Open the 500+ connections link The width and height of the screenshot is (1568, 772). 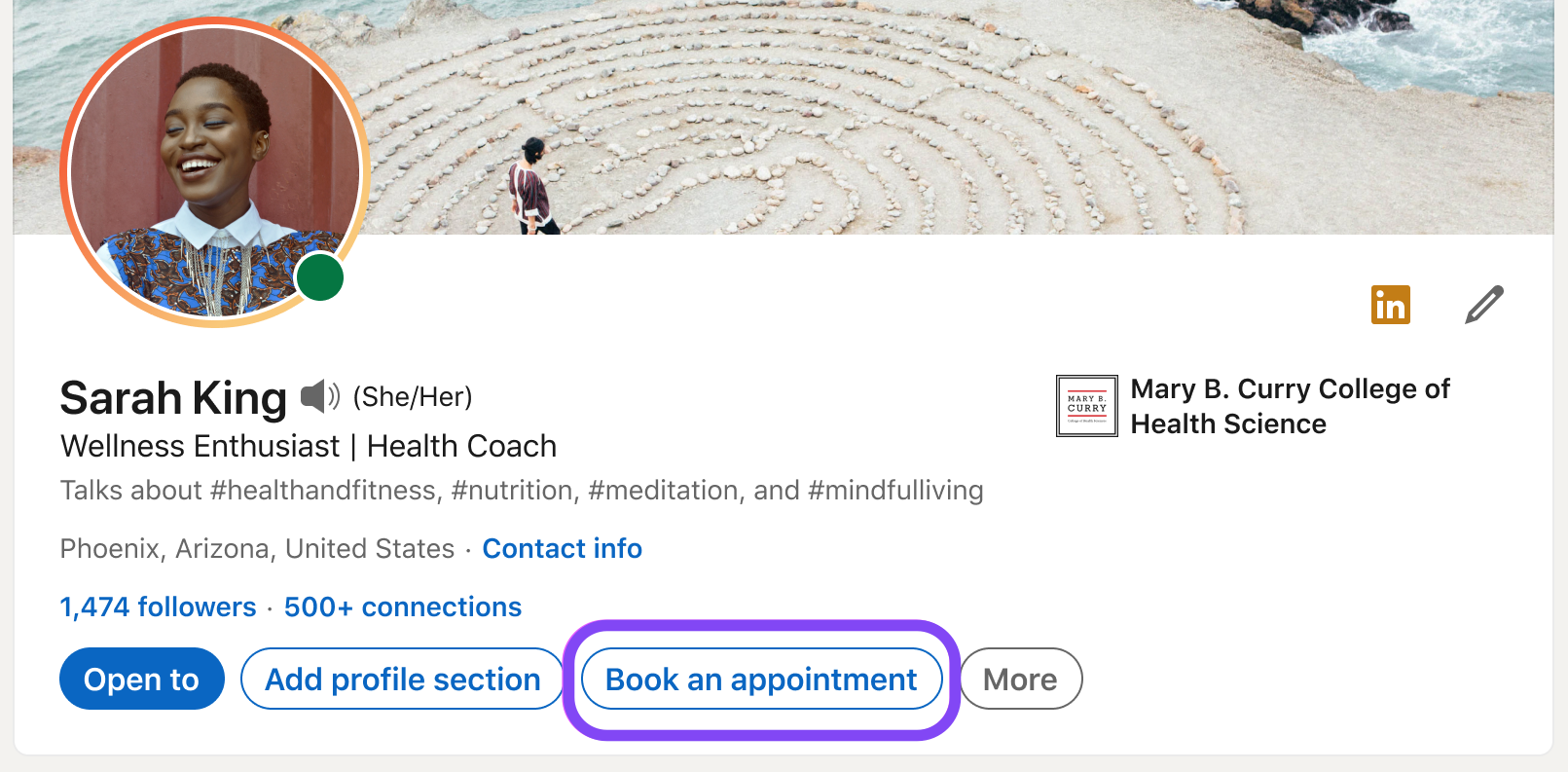coord(403,607)
